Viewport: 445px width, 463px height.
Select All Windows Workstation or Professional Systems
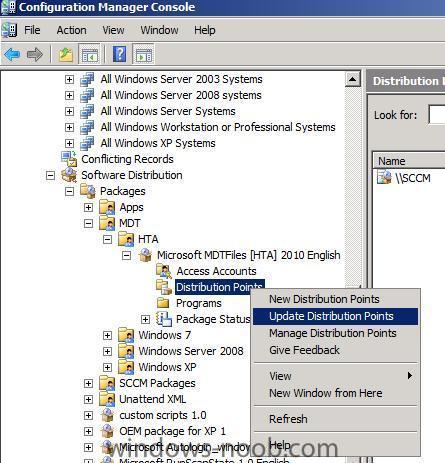point(218,127)
